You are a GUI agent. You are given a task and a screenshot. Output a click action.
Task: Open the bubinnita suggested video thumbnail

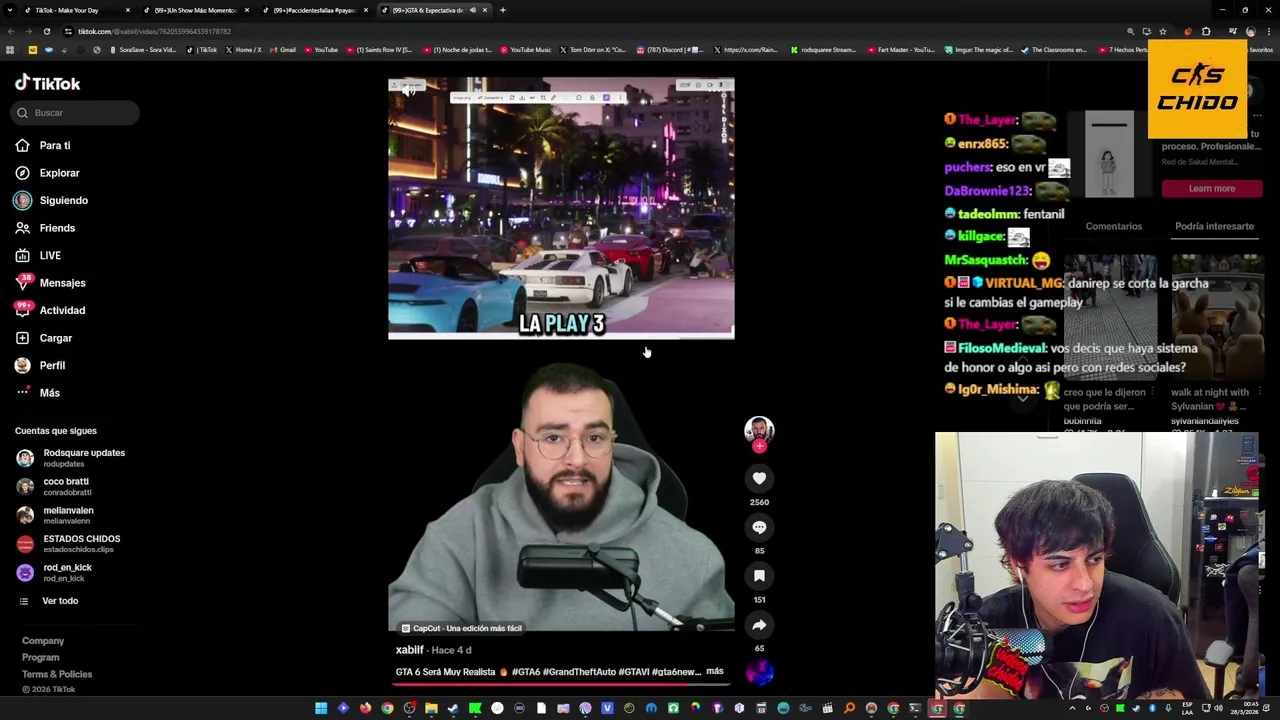pos(1110,318)
